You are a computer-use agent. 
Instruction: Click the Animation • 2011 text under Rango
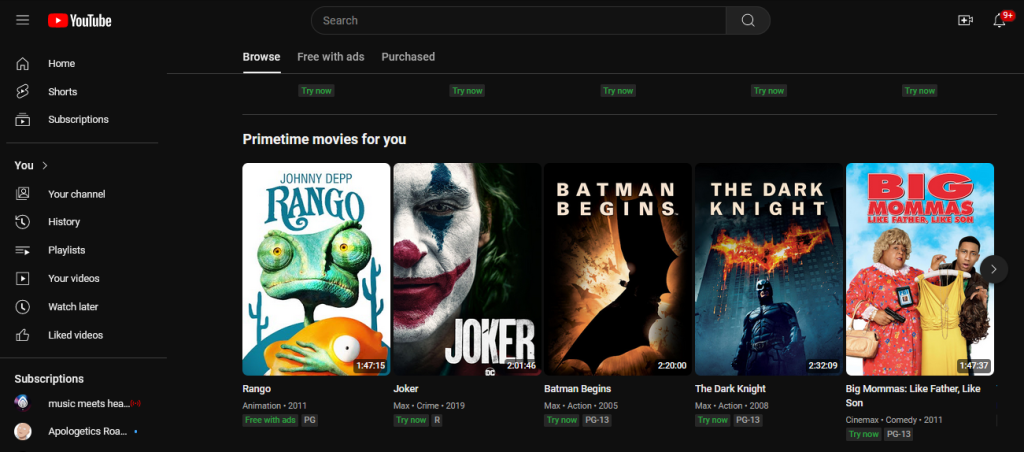tap(274, 406)
